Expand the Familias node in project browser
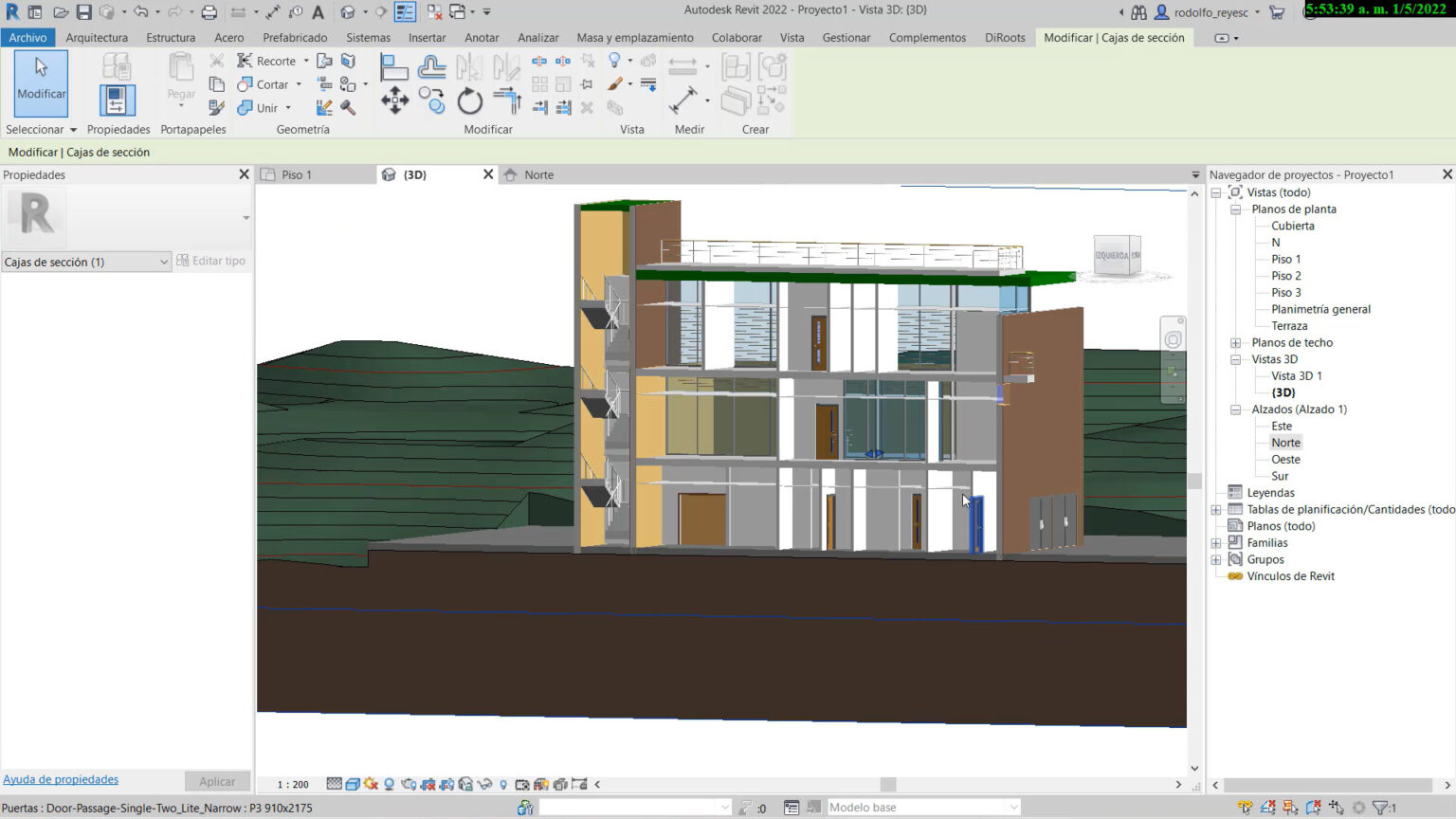The width and height of the screenshot is (1456, 819). (x=1216, y=542)
